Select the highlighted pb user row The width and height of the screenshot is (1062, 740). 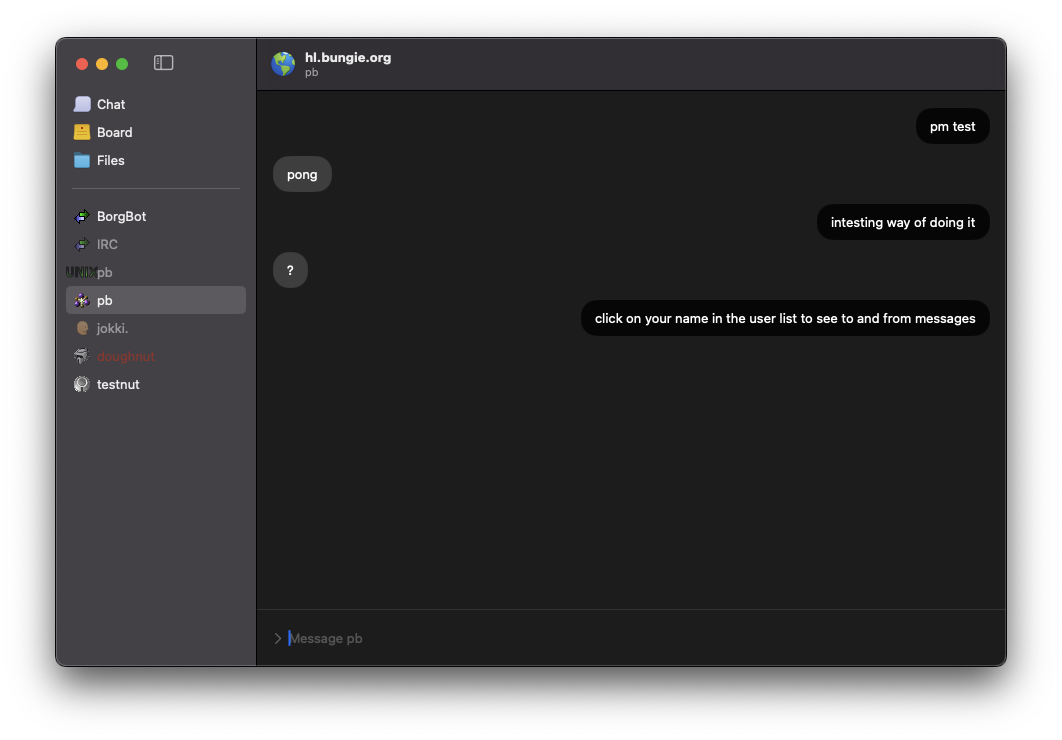(x=156, y=300)
